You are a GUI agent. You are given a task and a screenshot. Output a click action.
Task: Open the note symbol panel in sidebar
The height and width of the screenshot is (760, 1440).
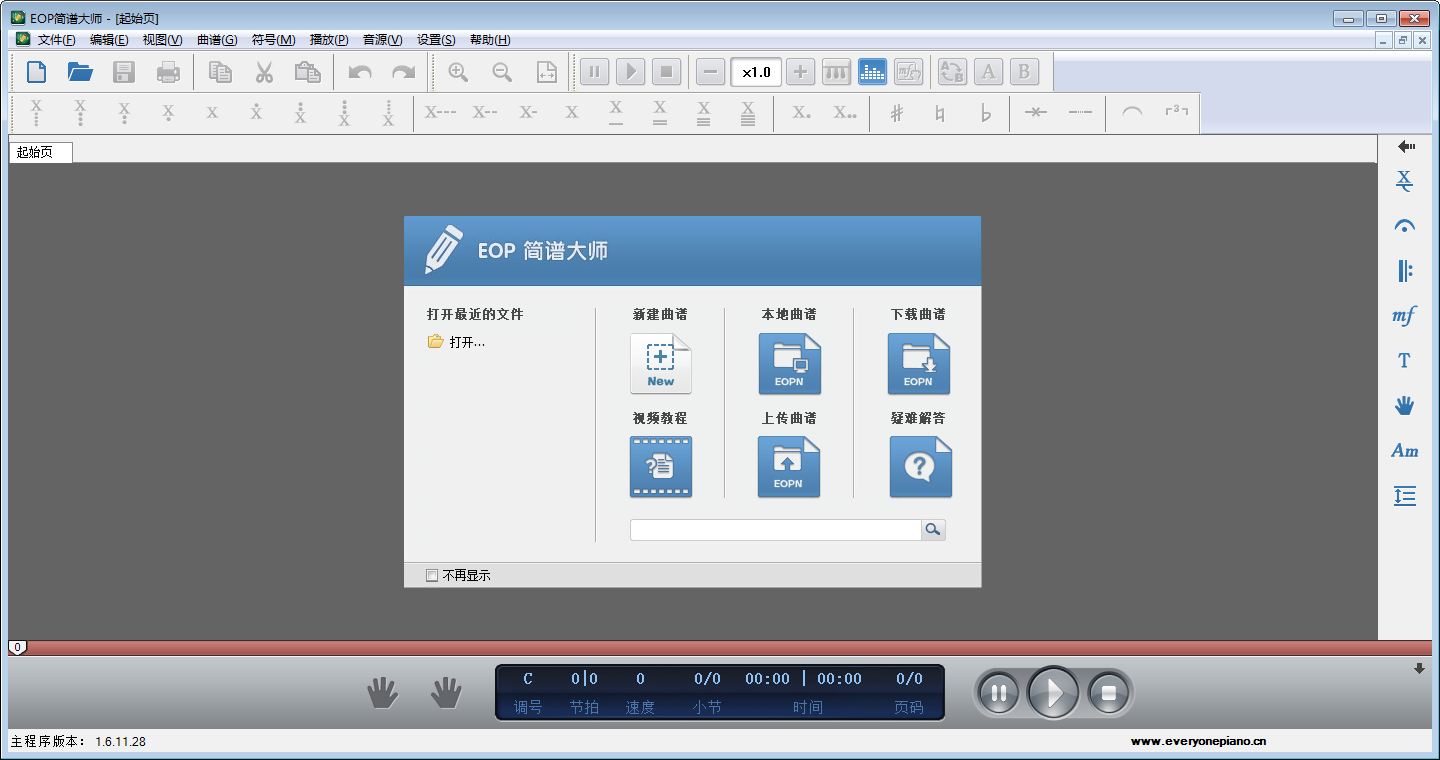(x=1405, y=181)
